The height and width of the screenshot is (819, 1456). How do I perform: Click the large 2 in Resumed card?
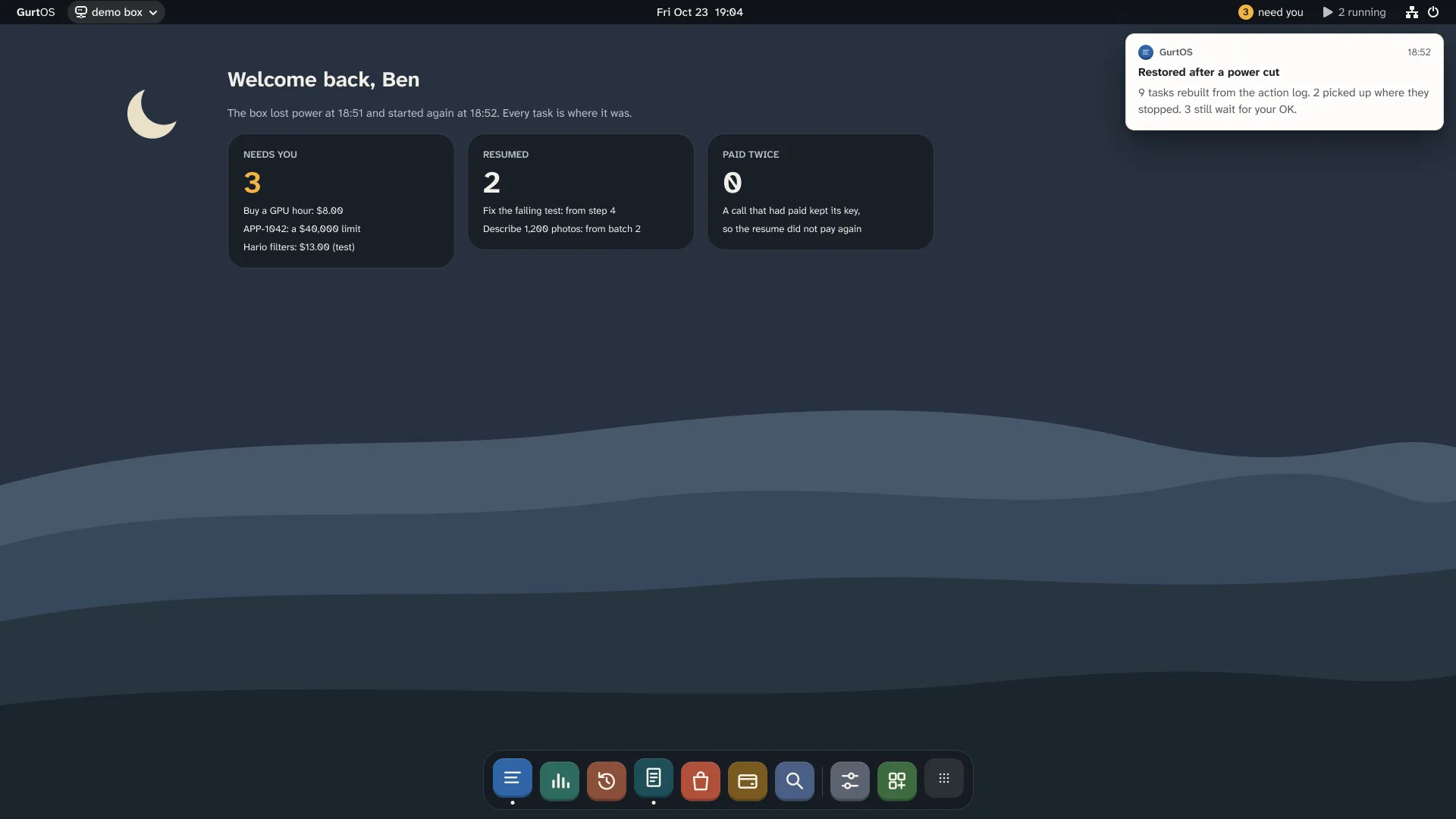[491, 183]
